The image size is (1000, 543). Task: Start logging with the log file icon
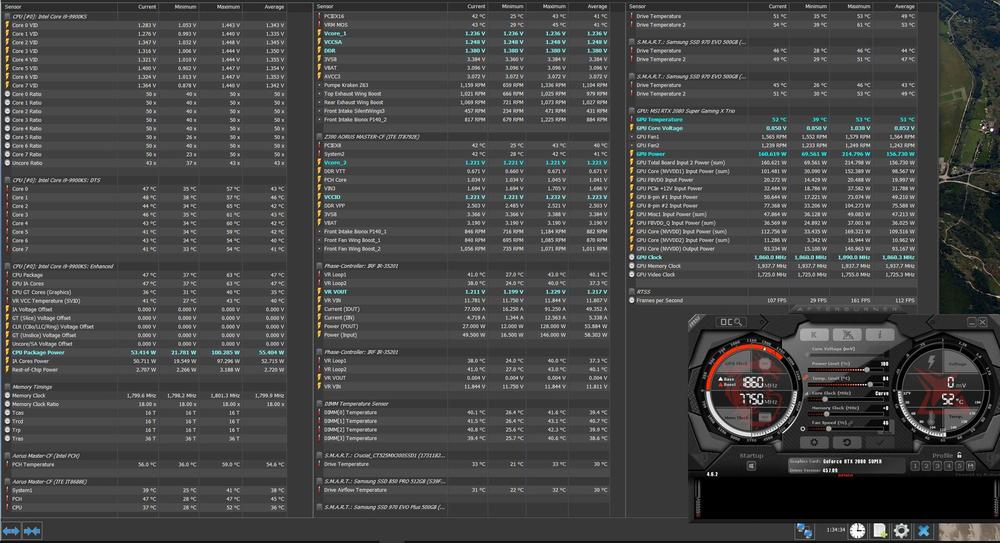point(879,530)
